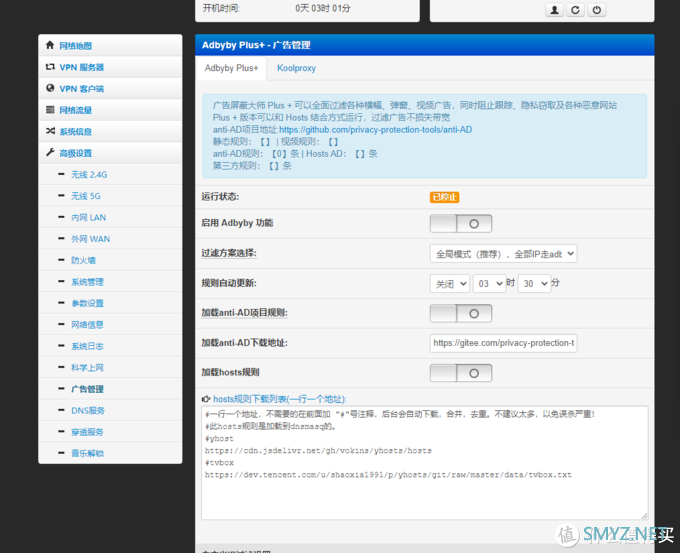Toggle the 加载hosts规则 switch
This screenshot has height=553, width=680.
coord(461,373)
